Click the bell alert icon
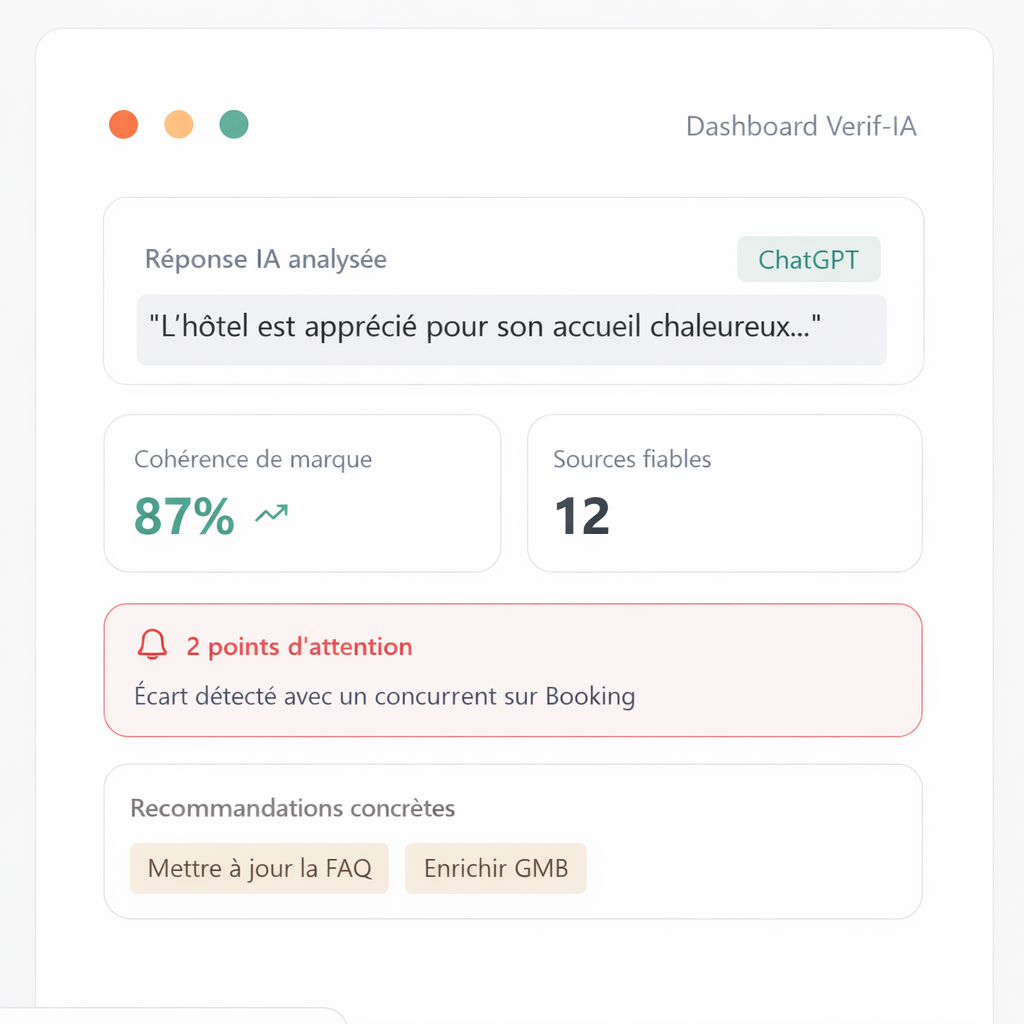Viewport: 1024px width, 1024px height. click(x=152, y=645)
